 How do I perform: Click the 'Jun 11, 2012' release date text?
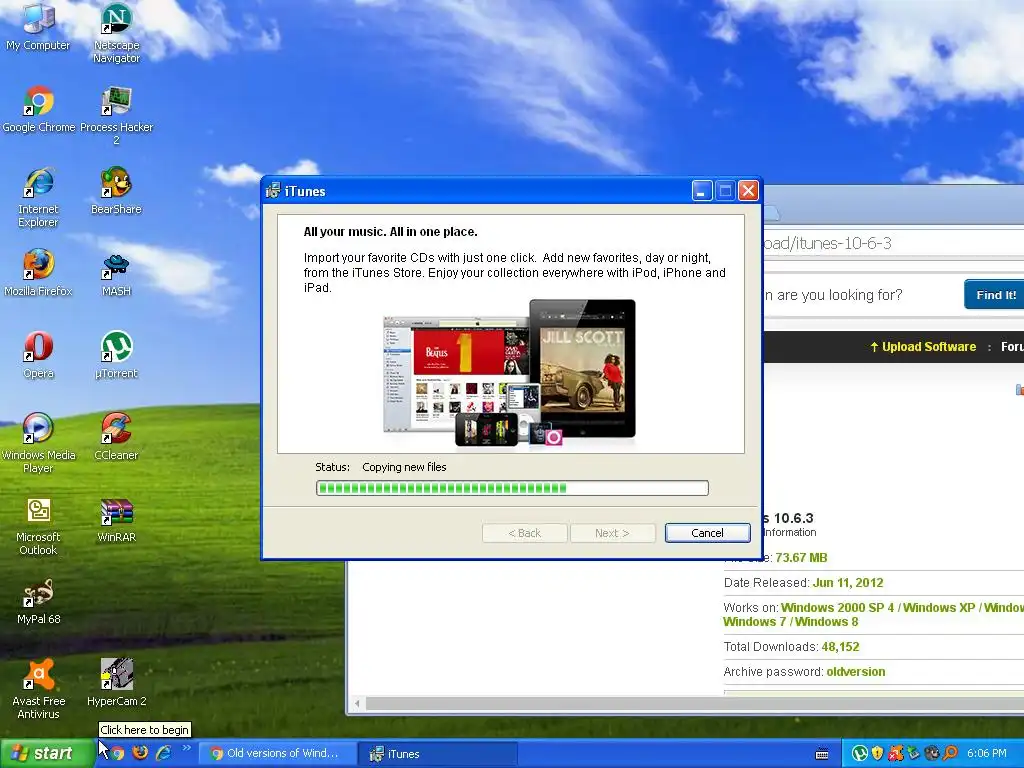(848, 583)
